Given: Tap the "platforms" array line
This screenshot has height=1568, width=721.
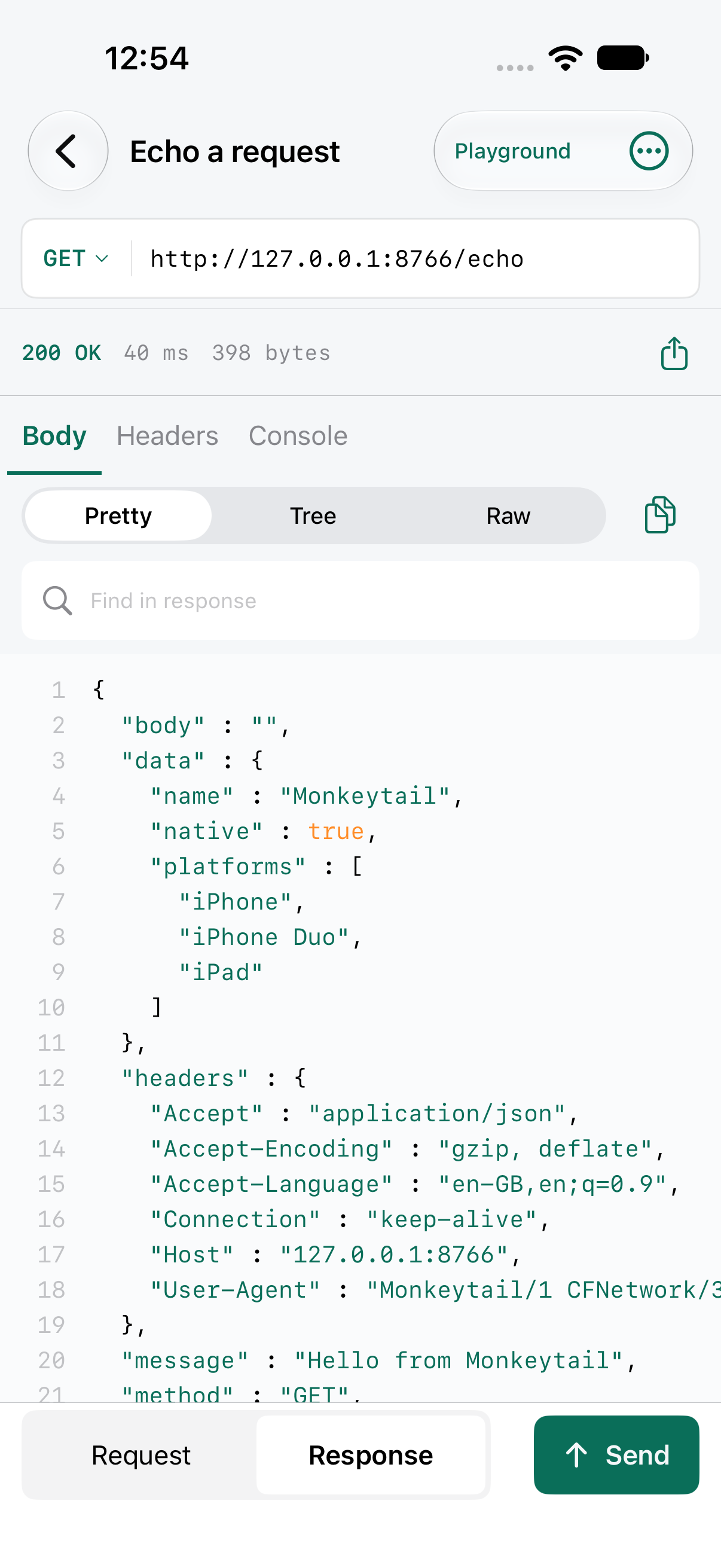Looking at the screenshot, I should pyautogui.click(x=256, y=867).
